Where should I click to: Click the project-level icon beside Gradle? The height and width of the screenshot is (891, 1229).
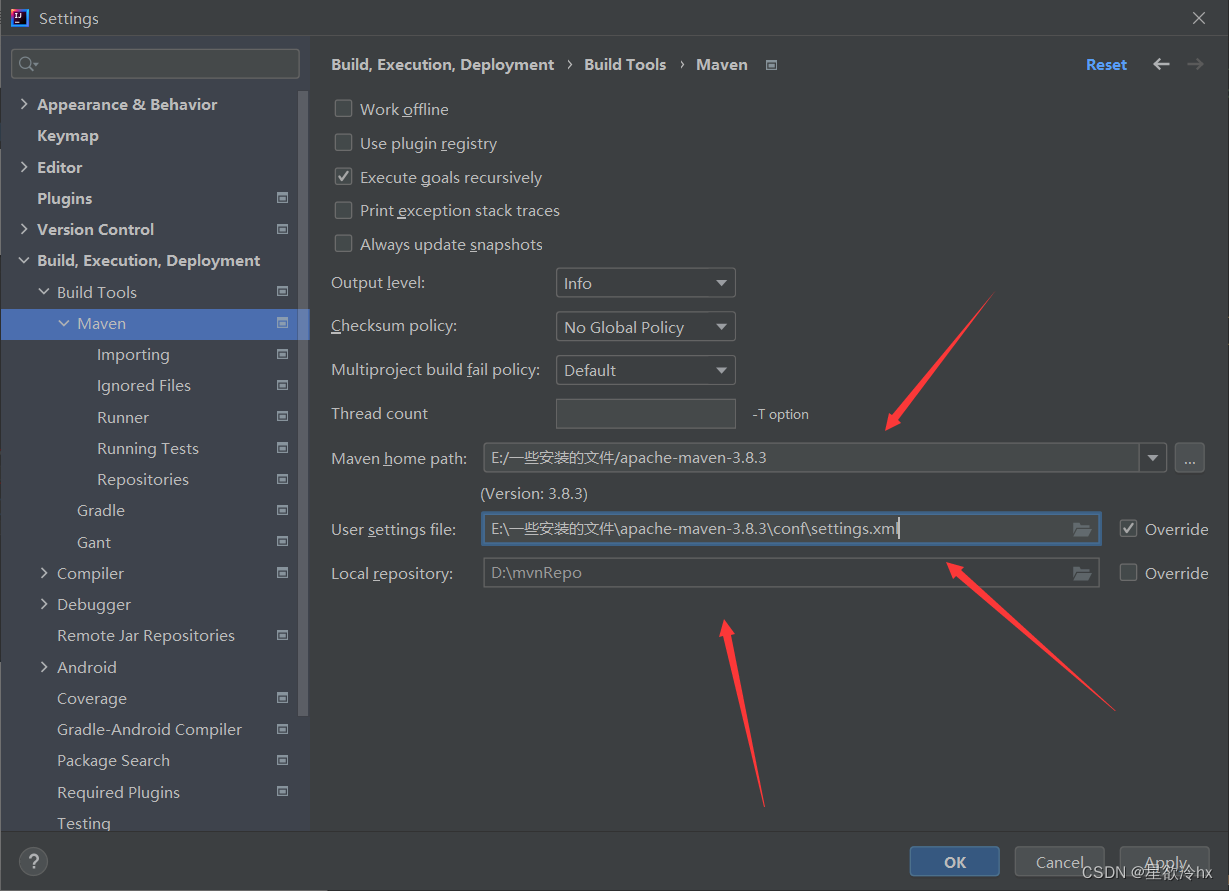pyautogui.click(x=283, y=510)
